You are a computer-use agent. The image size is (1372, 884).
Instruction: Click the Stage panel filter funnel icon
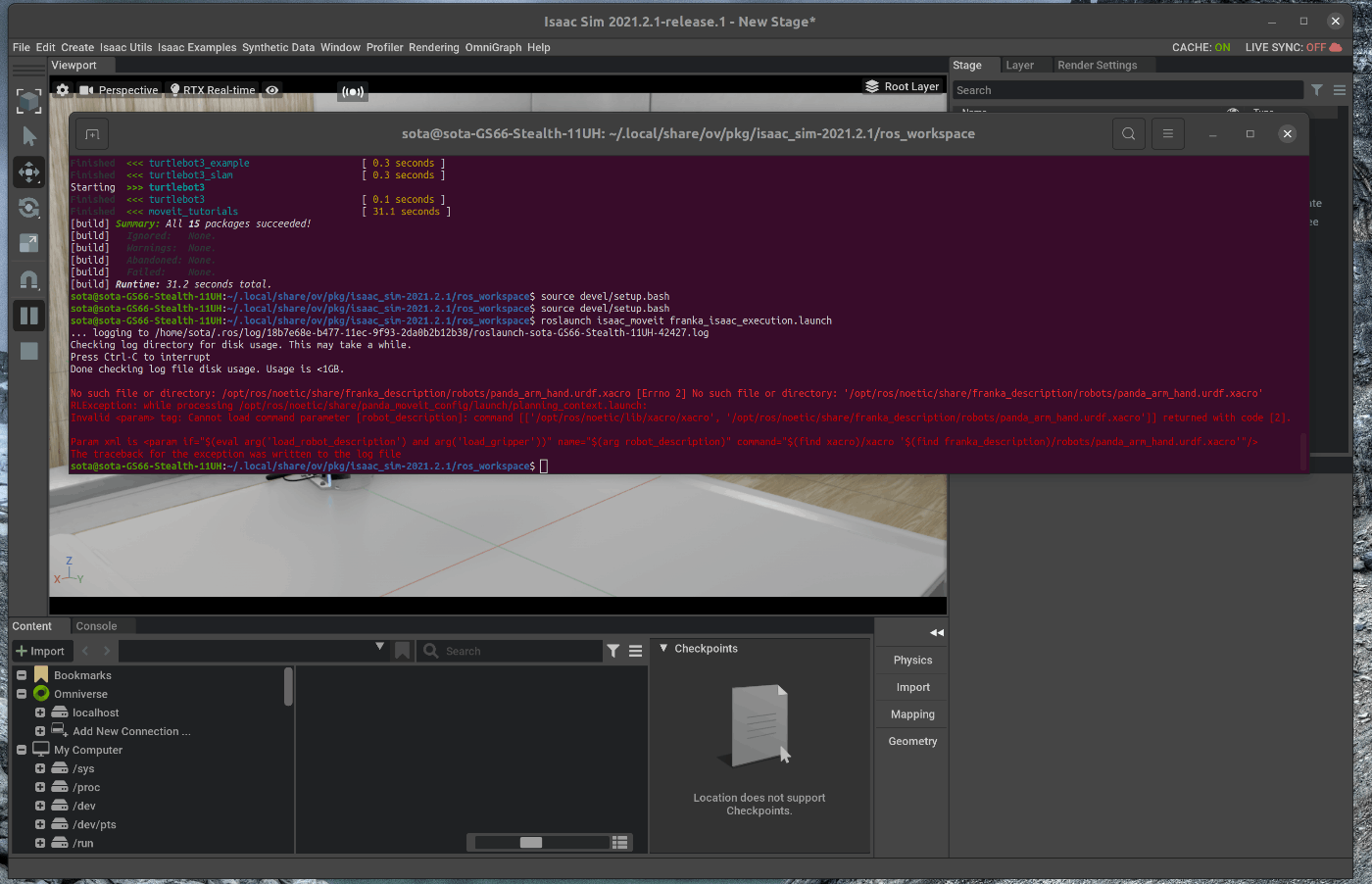point(1317,90)
